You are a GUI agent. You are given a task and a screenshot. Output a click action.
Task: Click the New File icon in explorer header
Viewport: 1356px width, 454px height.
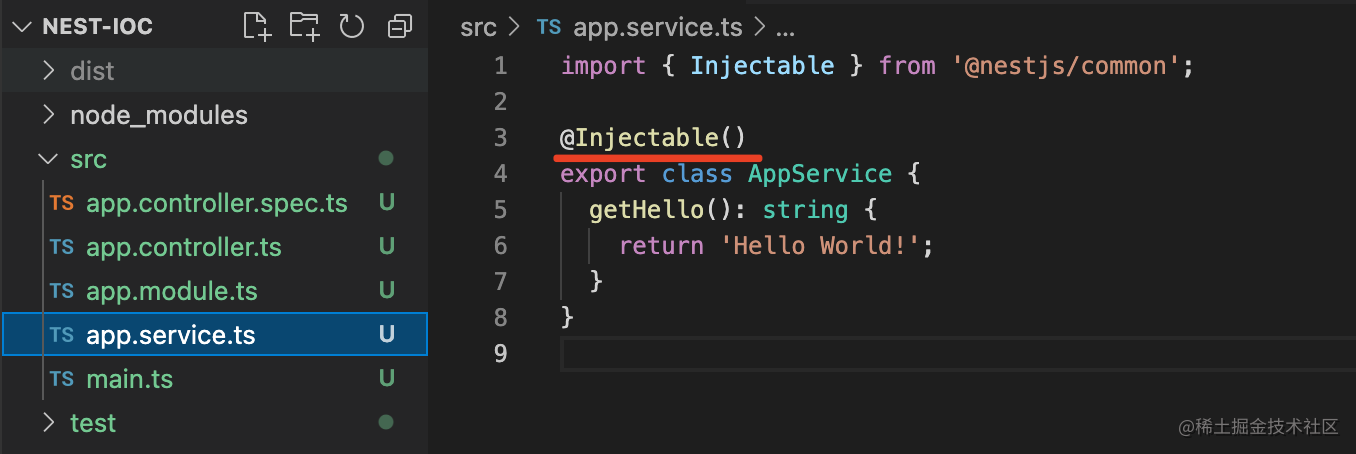257,27
